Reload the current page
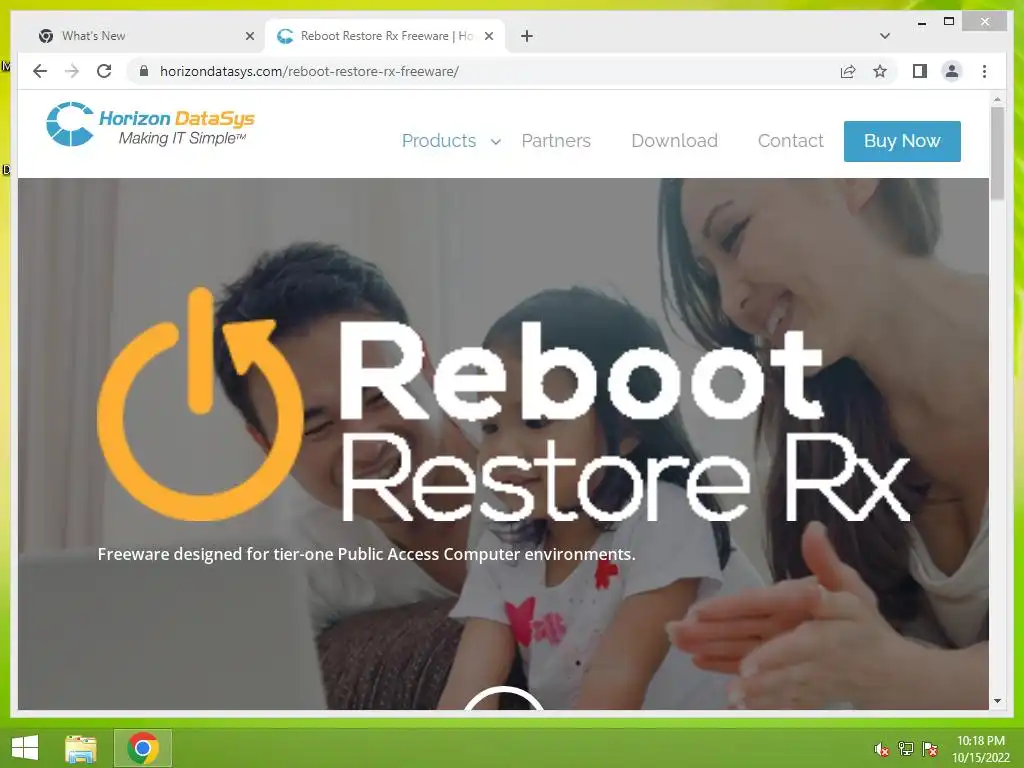 [x=104, y=71]
